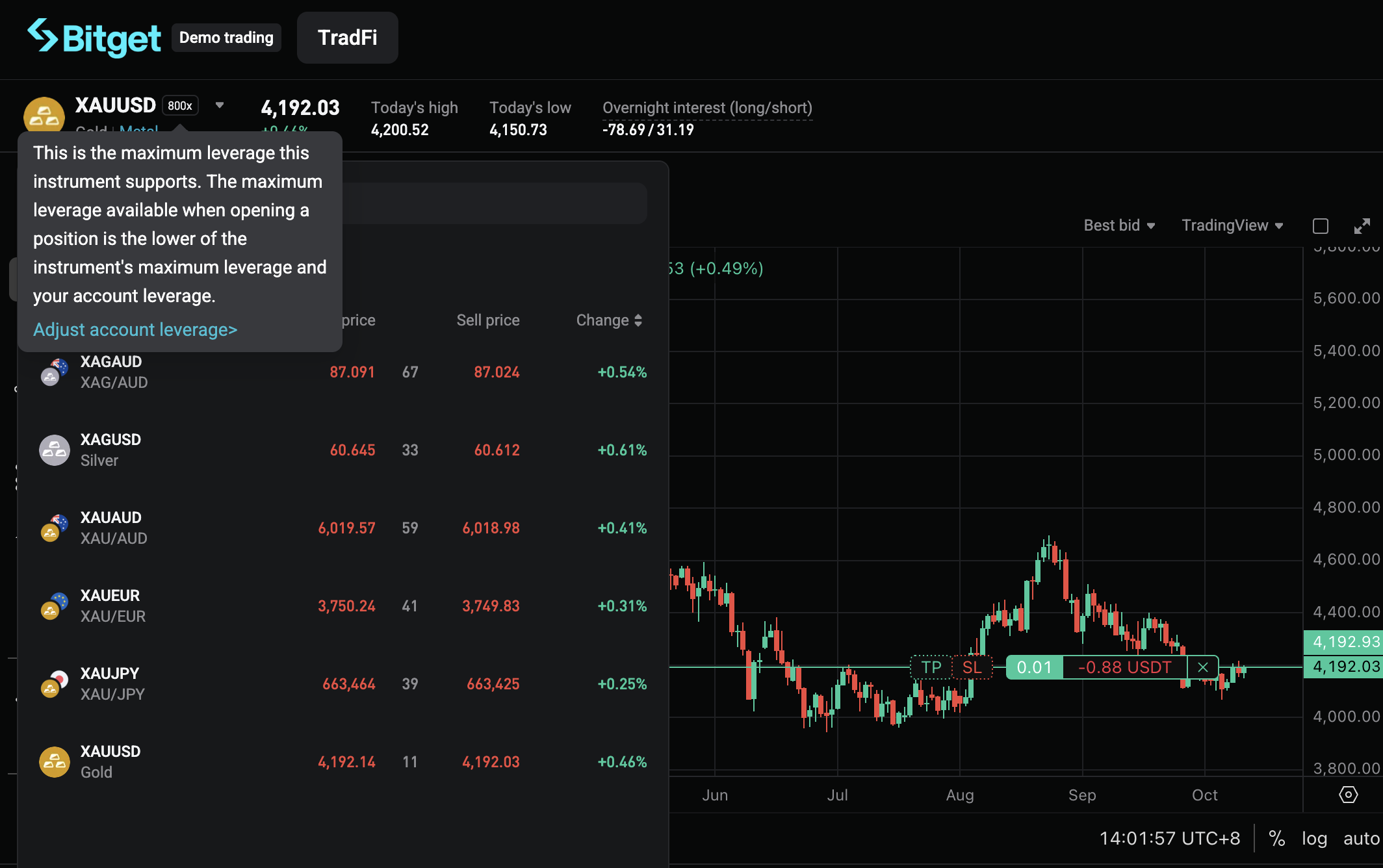Expand the XAUUSD instrument dropdown arrow
Screen dimensions: 1383x868
tap(220, 105)
